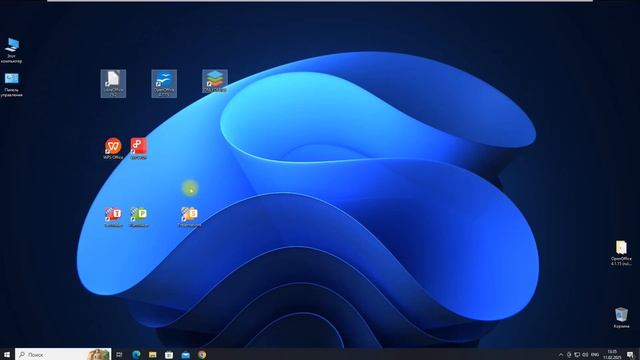The image size is (640, 360).
Task: Select the OpenOffice 4.1.15 desktop shortcut
Action: (x=164, y=84)
